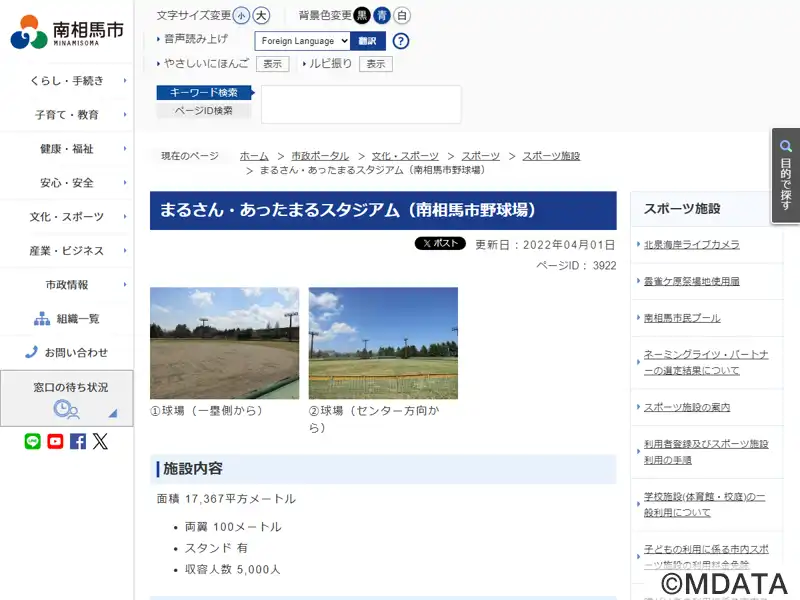Click the 翻訳 translate button
Image resolution: width=800 pixels, height=600 pixels.
[367, 41]
